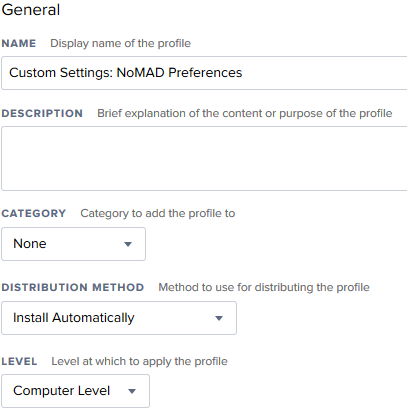This screenshot has height=410, width=407.
Task: Click inside the Description text area
Action: [204, 158]
